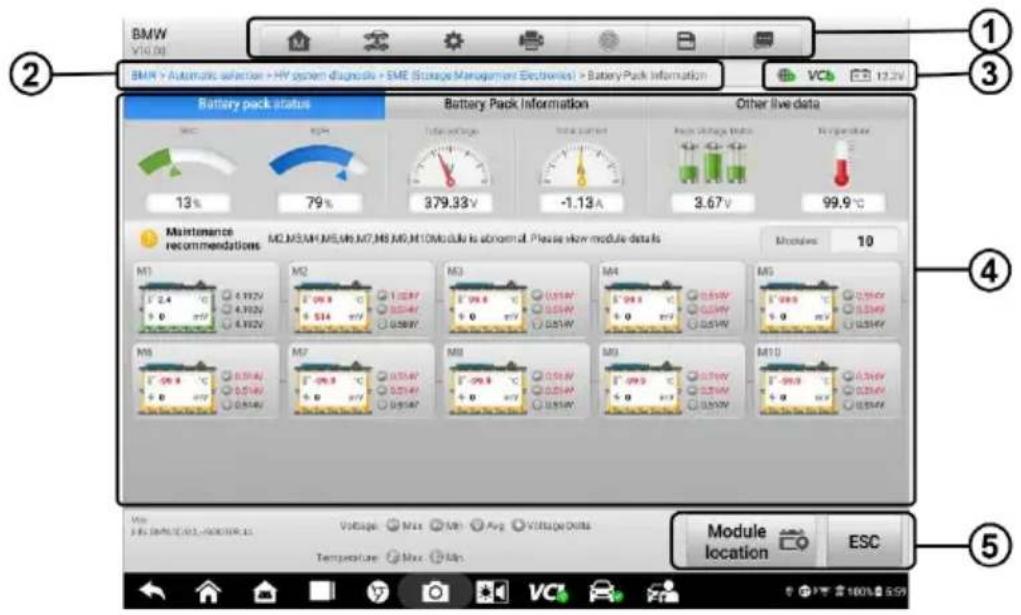Go to SME (Storage Management Electronics) breadcrumb
Viewport: 1021px width, 615px height.
pyautogui.click(x=481, y=76)
